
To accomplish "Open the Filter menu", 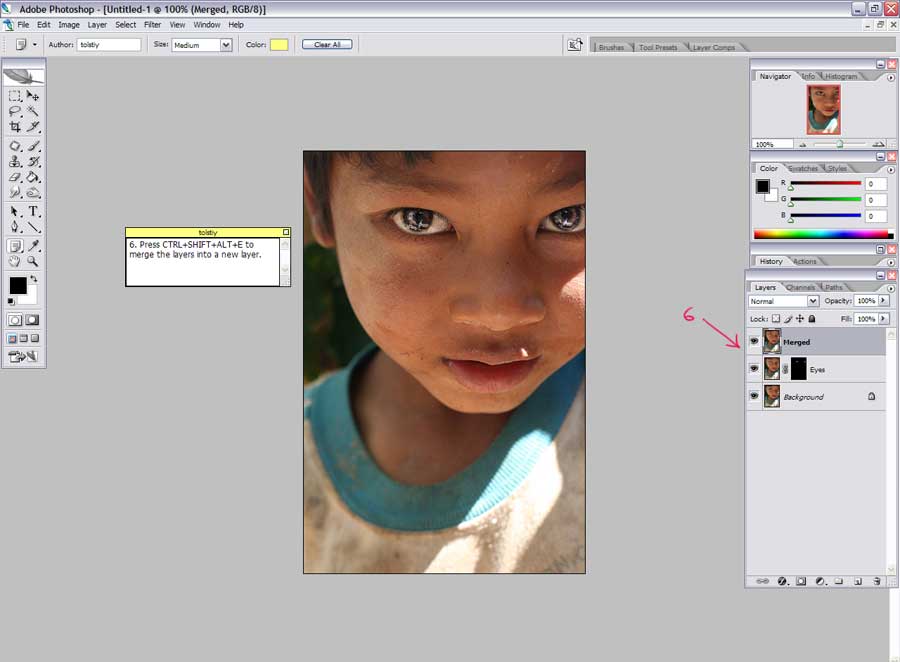I will point(152,24).
